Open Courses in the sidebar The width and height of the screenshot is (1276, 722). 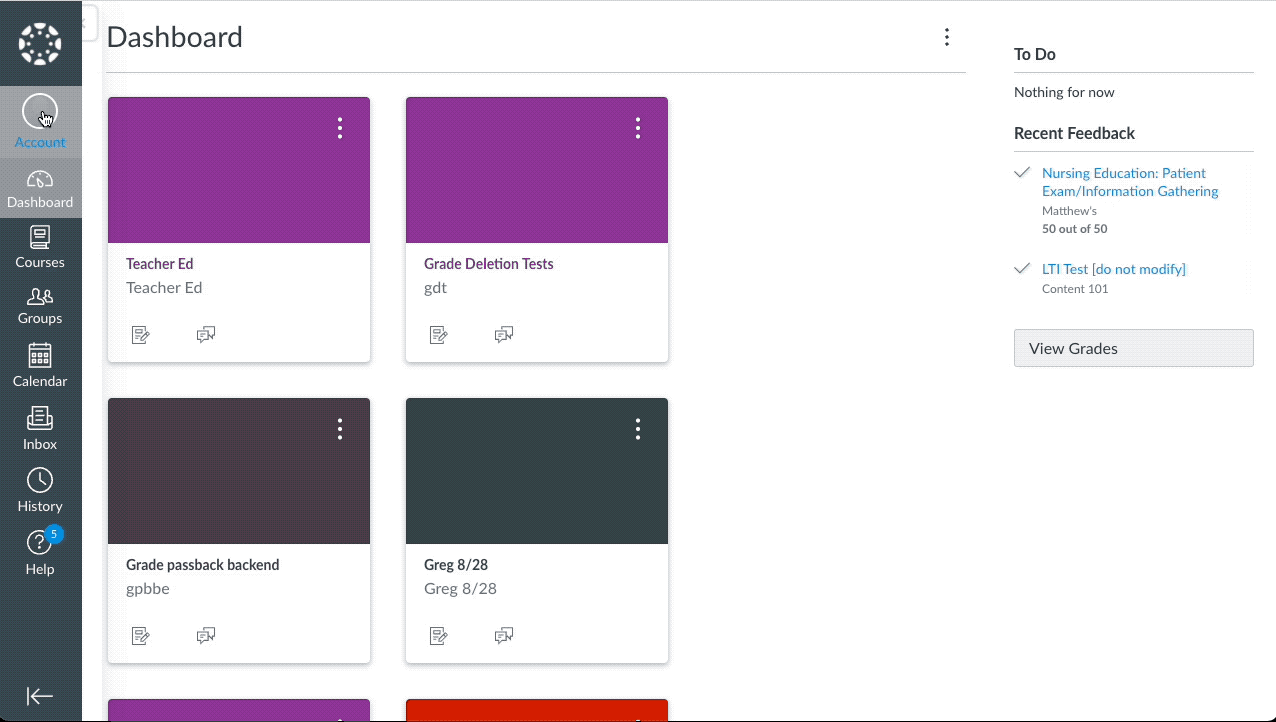pyautogui.click(x=40, y=247)
